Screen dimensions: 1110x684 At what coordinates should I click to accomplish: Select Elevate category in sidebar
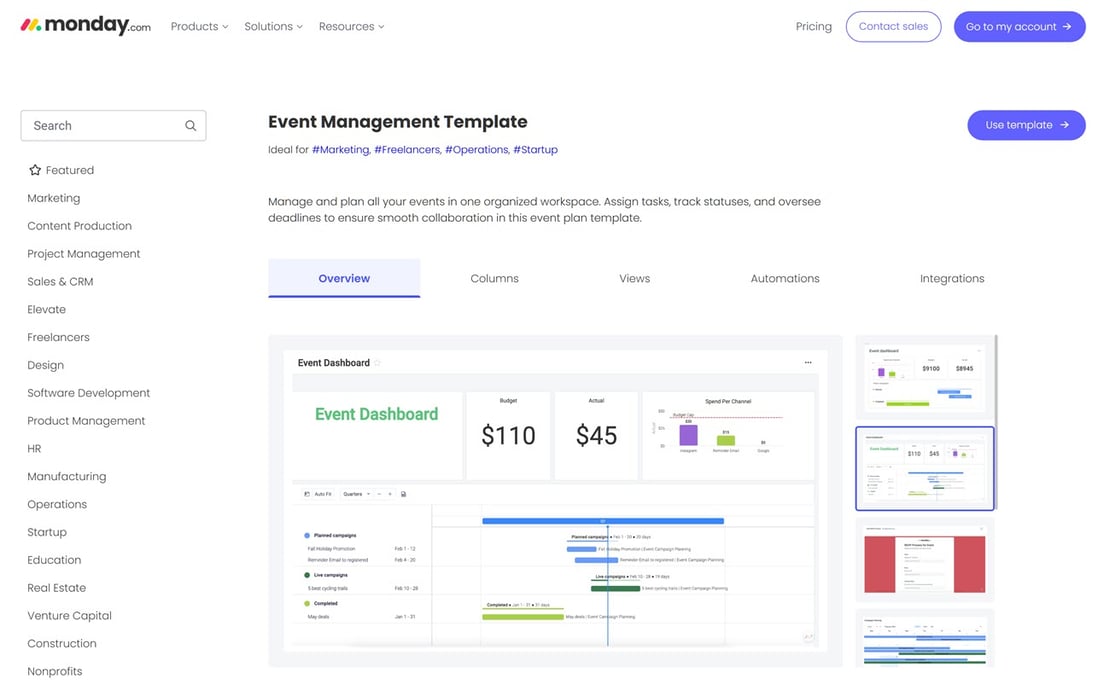click(x=47, y=309)
